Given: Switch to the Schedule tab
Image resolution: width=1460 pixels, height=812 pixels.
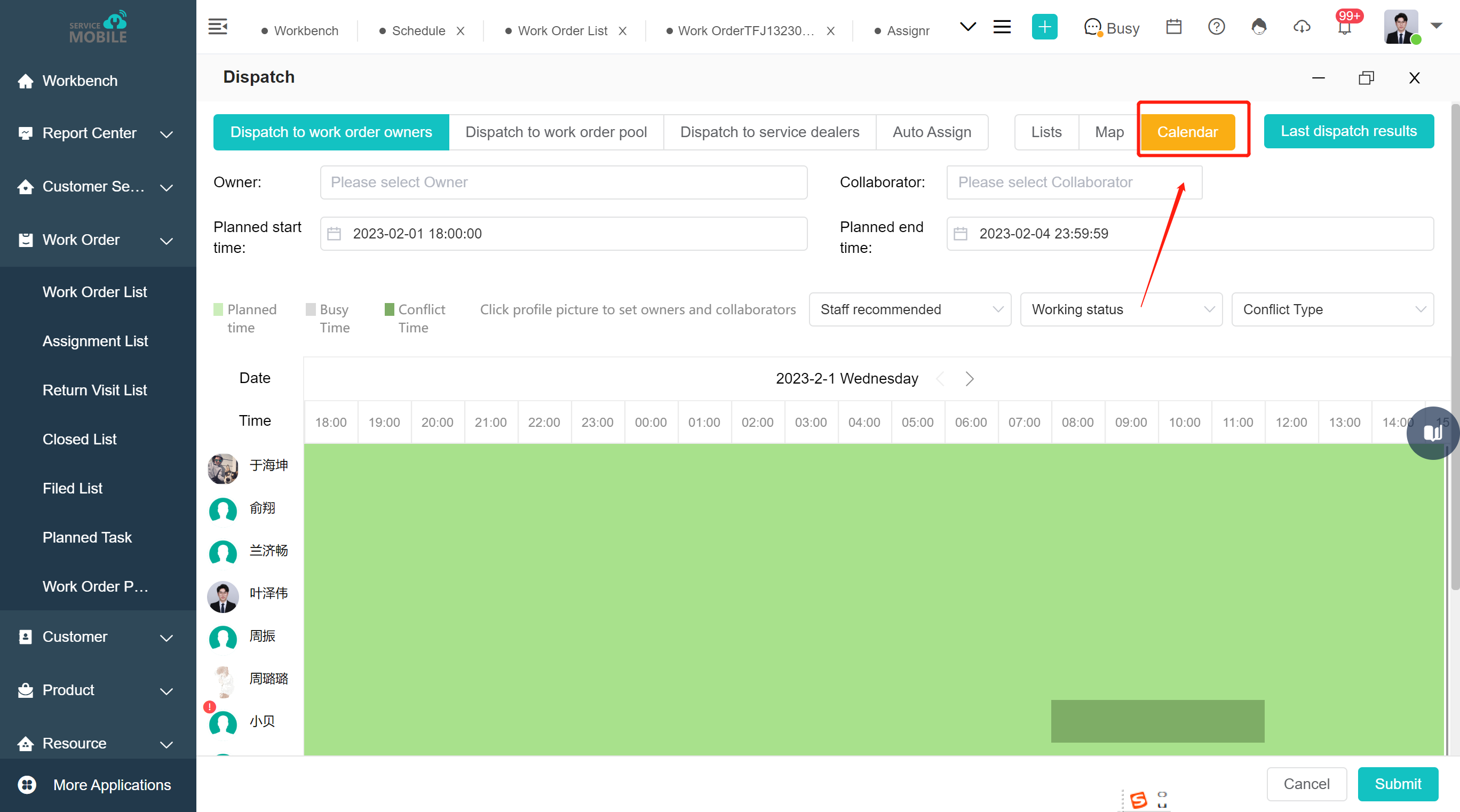Looking at the screenshot, I should pos(418,31).
